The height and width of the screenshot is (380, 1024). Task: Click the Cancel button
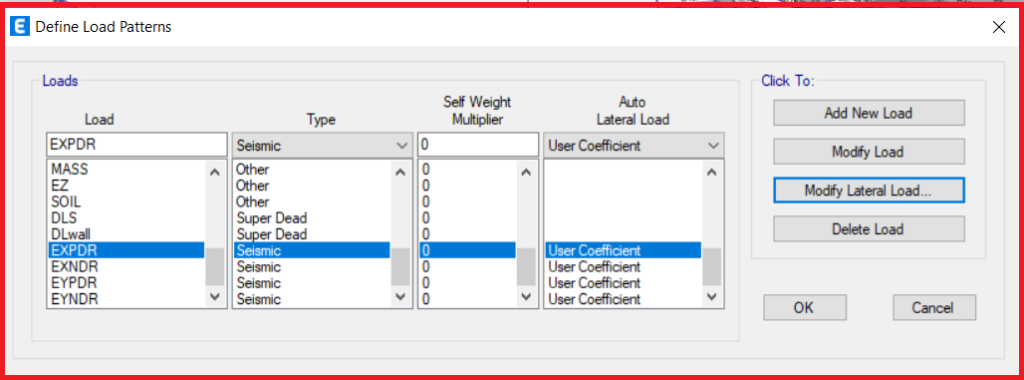pyautogui.click(x=934, y=308)
